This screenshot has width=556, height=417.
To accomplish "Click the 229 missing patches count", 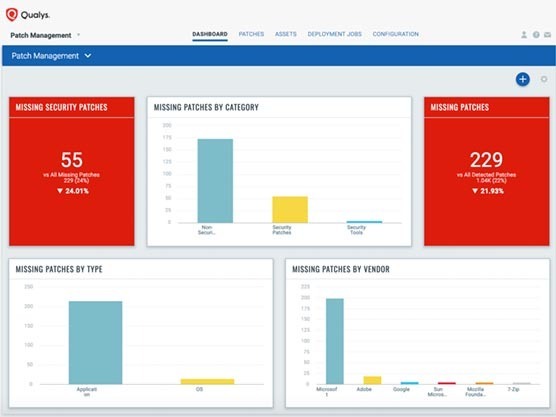I will (486, 160).
